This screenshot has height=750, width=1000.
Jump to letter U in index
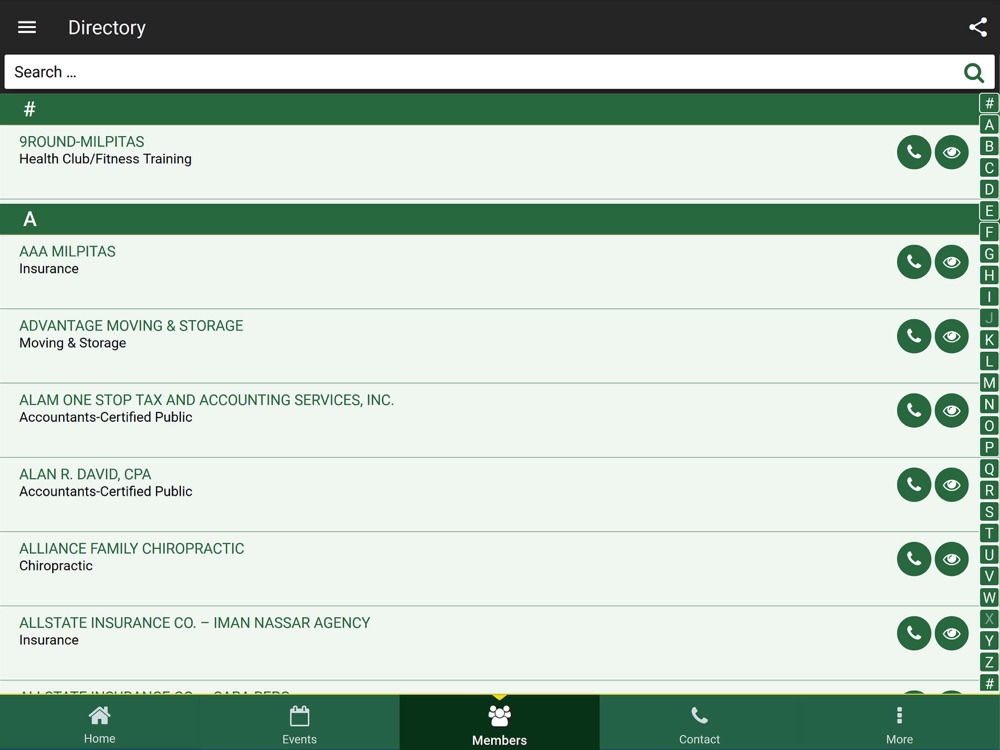pyautogui.click(x=989, y=555)
